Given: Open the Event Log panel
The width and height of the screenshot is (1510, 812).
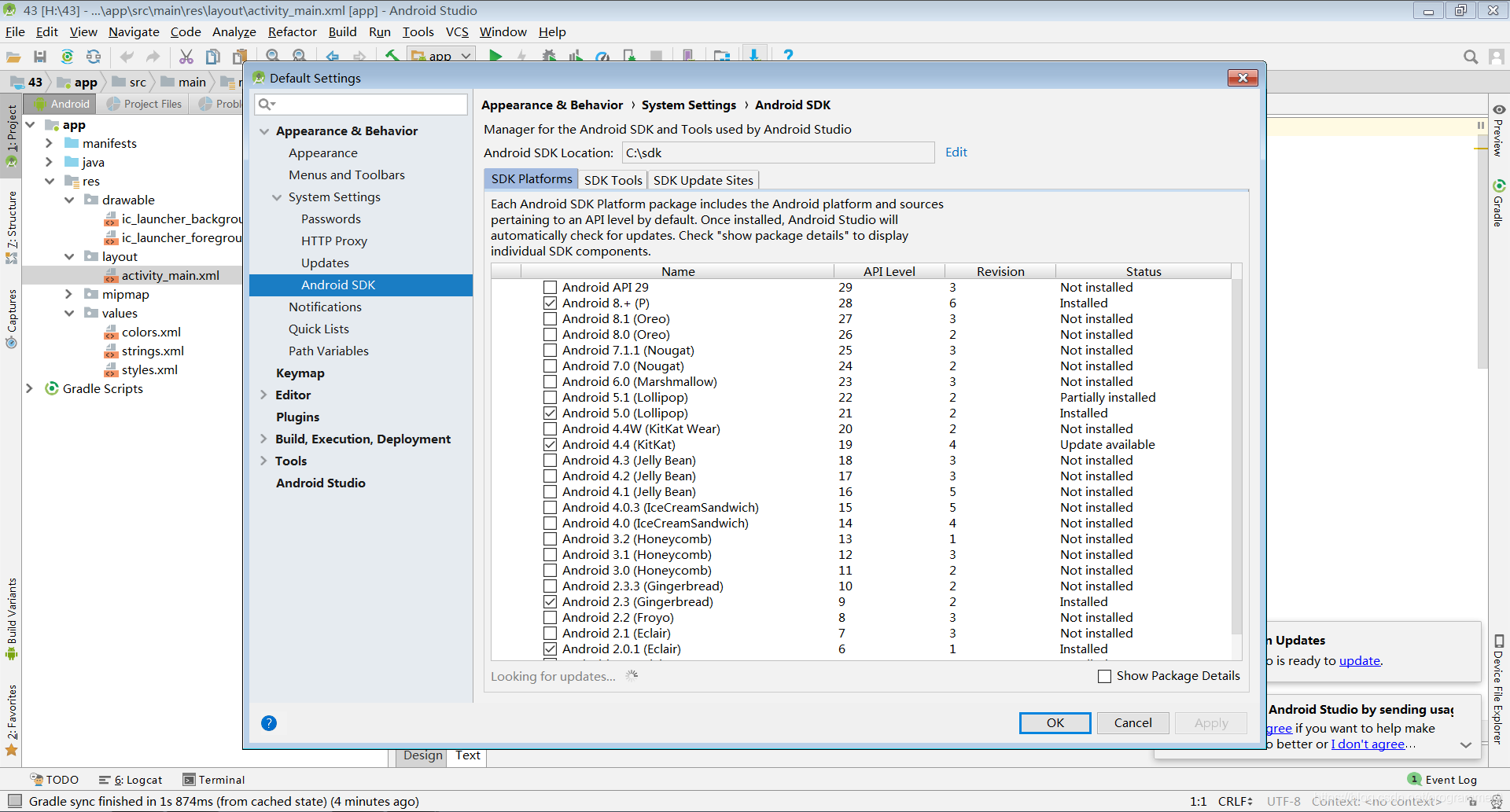Looking at the screenshot, I should point(1442,780).
